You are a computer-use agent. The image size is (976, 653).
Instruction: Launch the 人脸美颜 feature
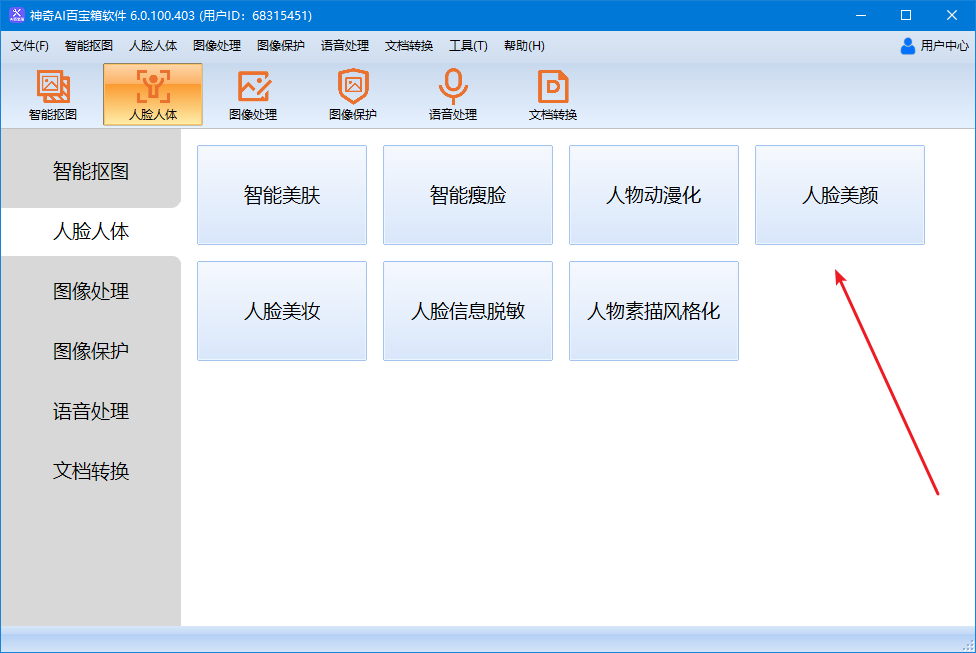pyautogui.click(x=840, y=195)
